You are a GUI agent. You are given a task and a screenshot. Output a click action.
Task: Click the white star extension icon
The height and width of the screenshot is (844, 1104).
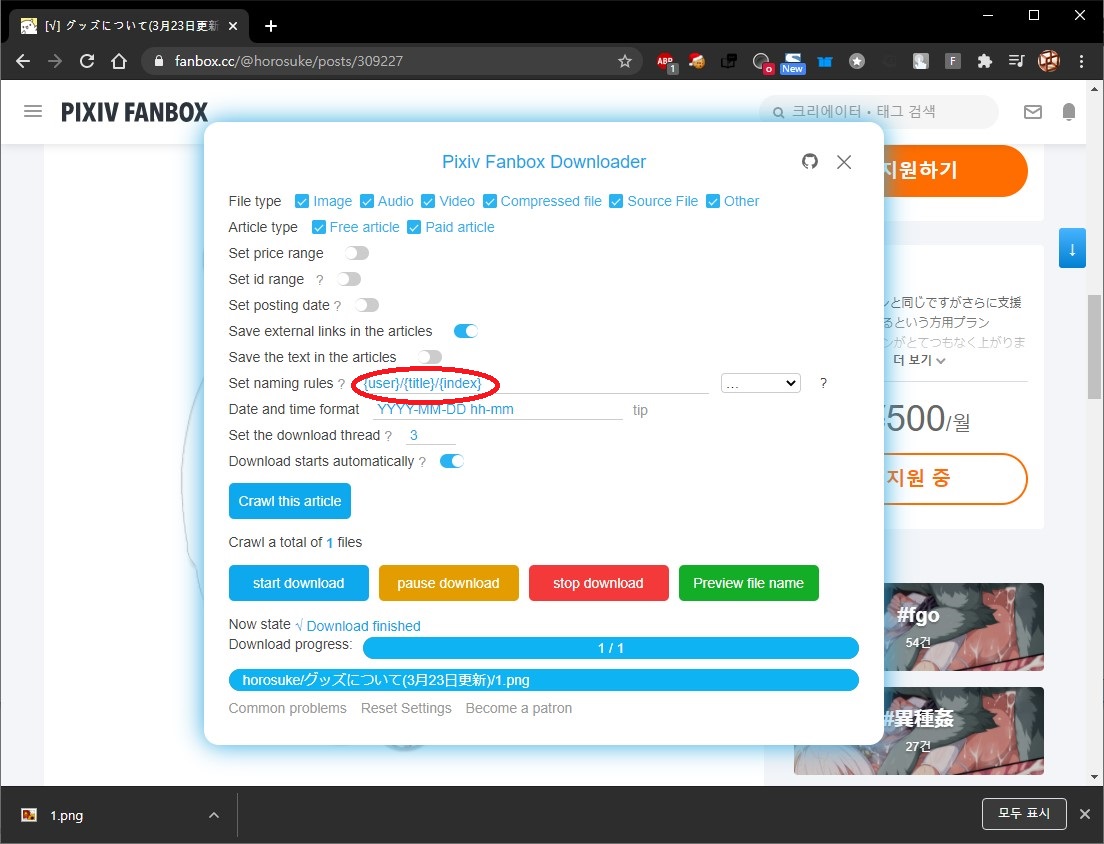[857, 61]
